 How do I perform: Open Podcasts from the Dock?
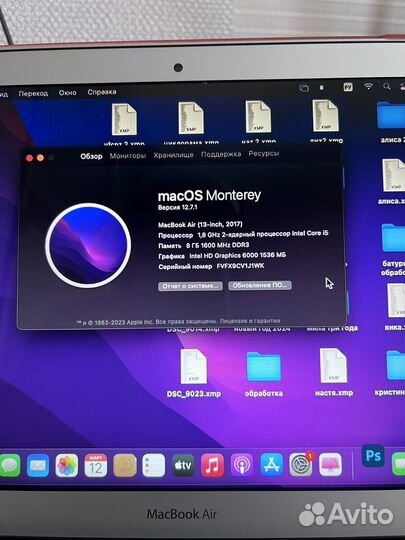(242, 465)
